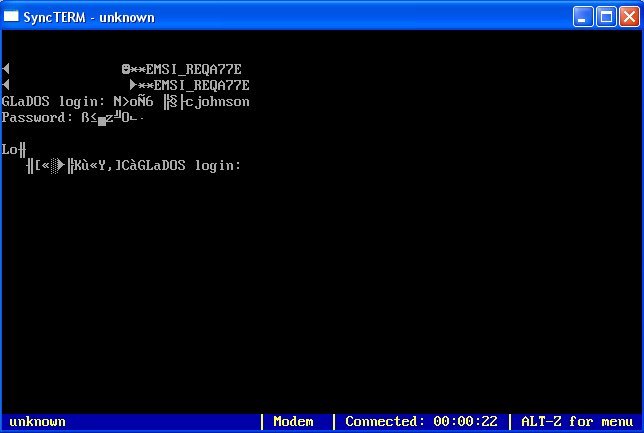Image resolution: width=644 pixels, height=433 pixels.
Task: Close the SyncTERM window
Action: (x=629, y=17)
